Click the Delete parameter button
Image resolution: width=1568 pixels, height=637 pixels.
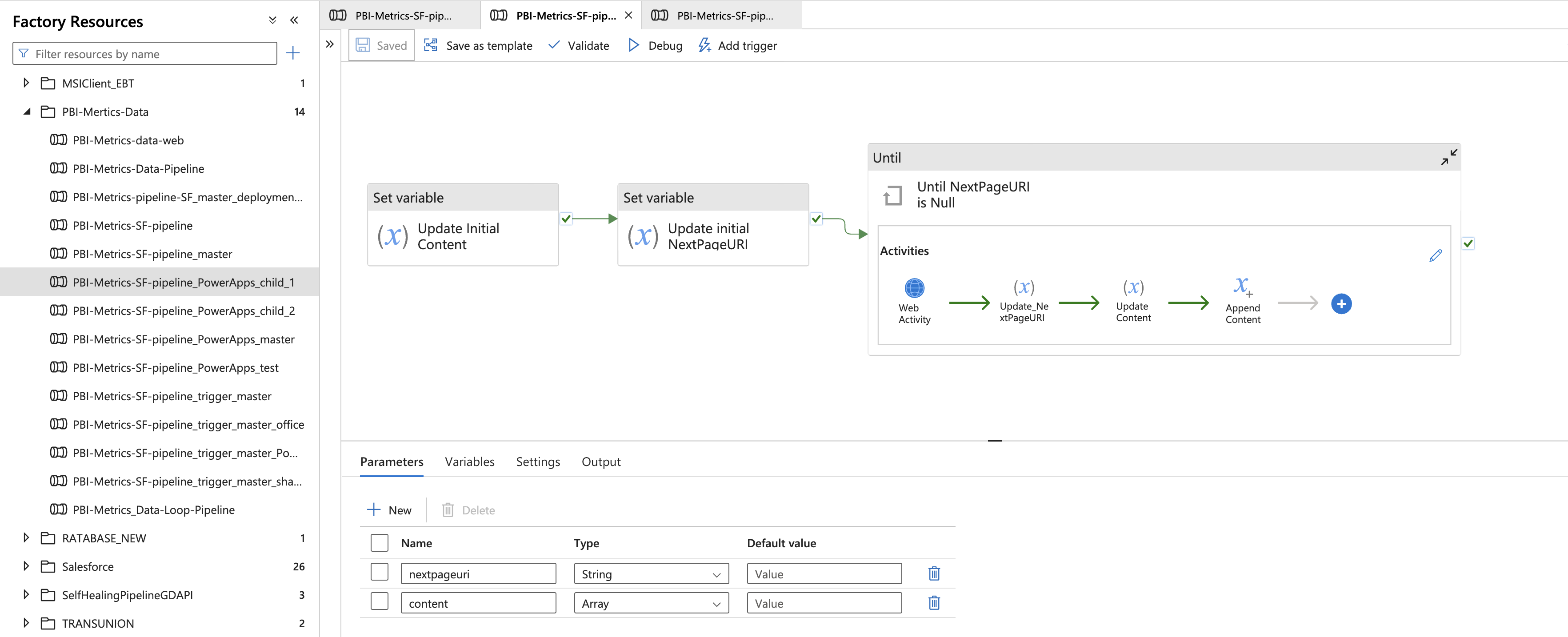coord(468,510)
